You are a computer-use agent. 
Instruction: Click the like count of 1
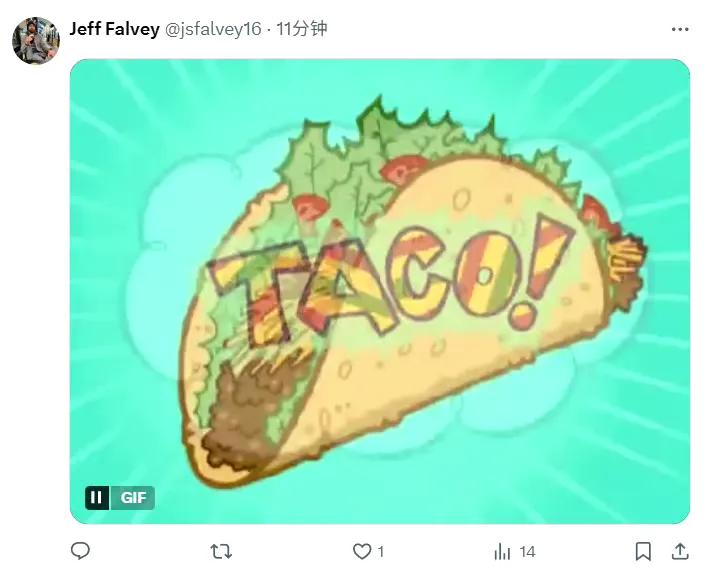(x=381, y=552)
